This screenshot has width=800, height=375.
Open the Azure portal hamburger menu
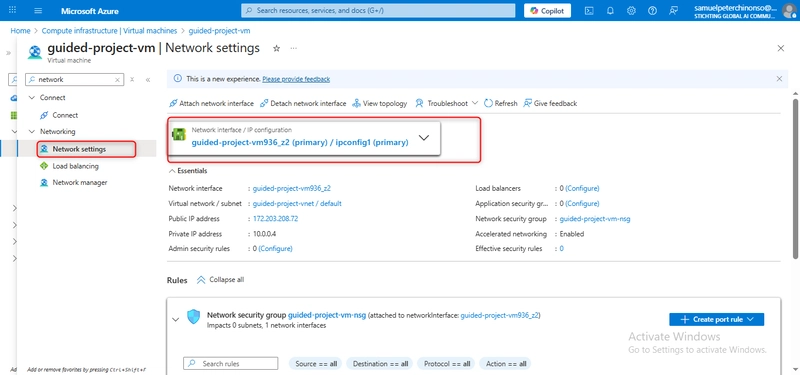pos(38,10)
